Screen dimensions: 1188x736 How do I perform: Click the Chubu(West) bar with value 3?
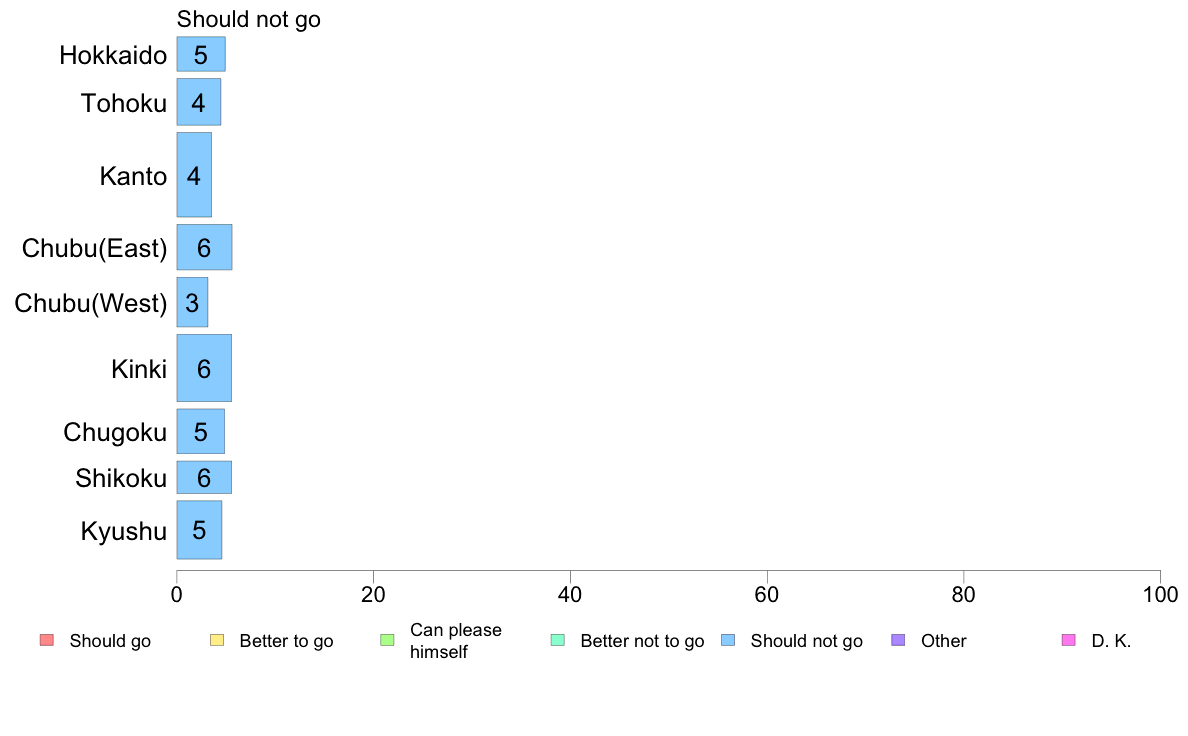tap(192, 302)
